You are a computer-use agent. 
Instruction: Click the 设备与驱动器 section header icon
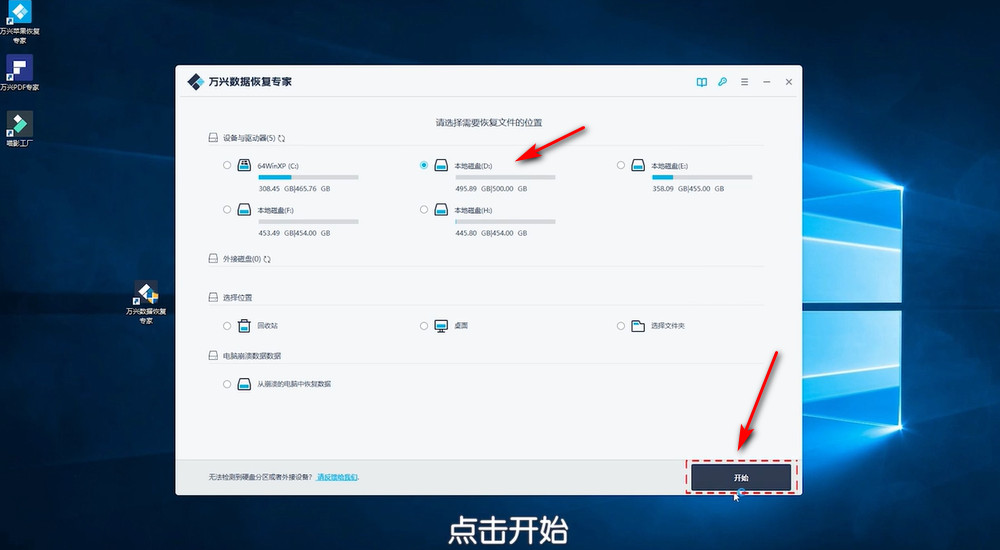[x=214, y=138]
